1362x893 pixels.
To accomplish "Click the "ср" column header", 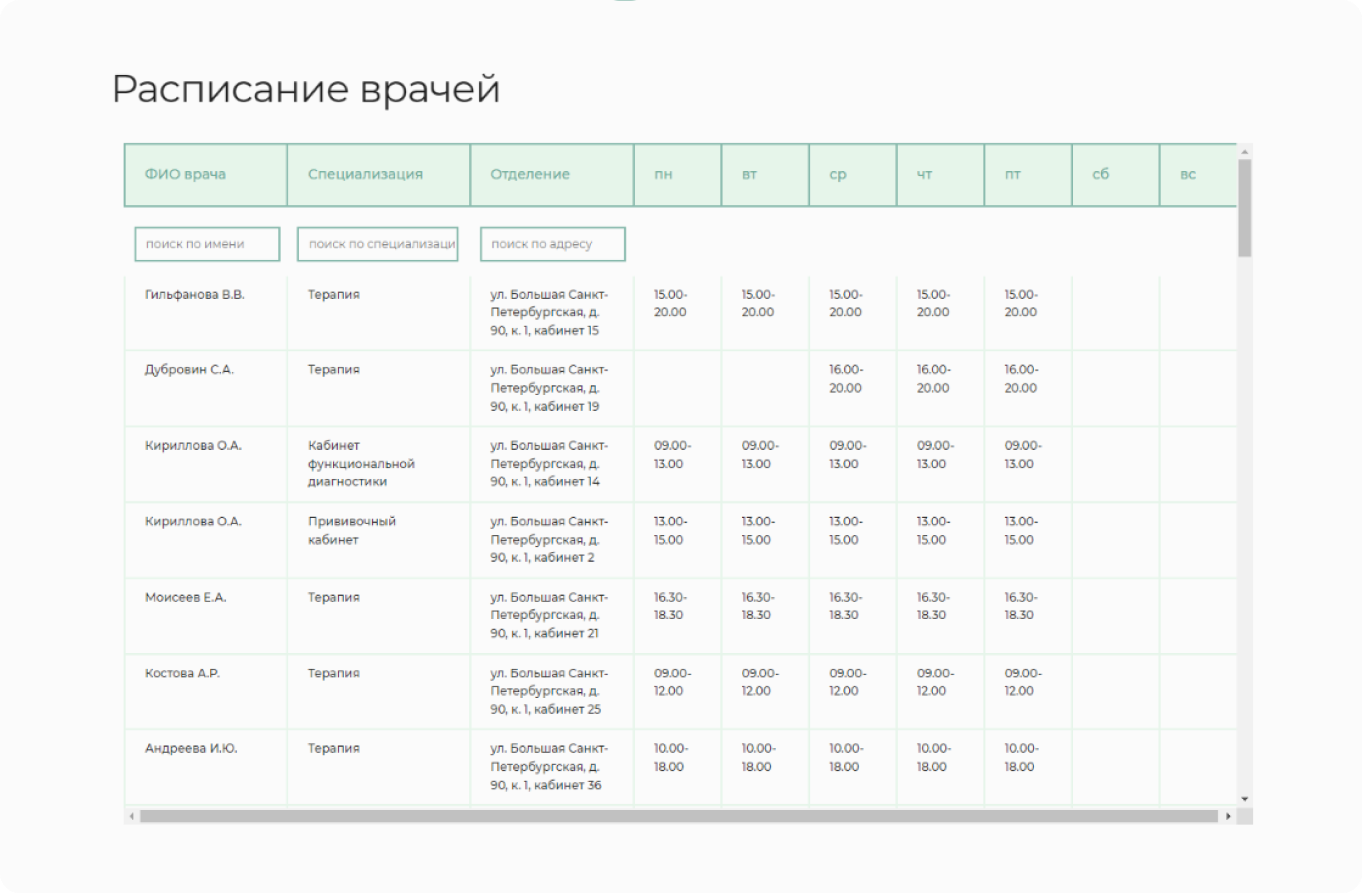I will (x=853, y=175).
